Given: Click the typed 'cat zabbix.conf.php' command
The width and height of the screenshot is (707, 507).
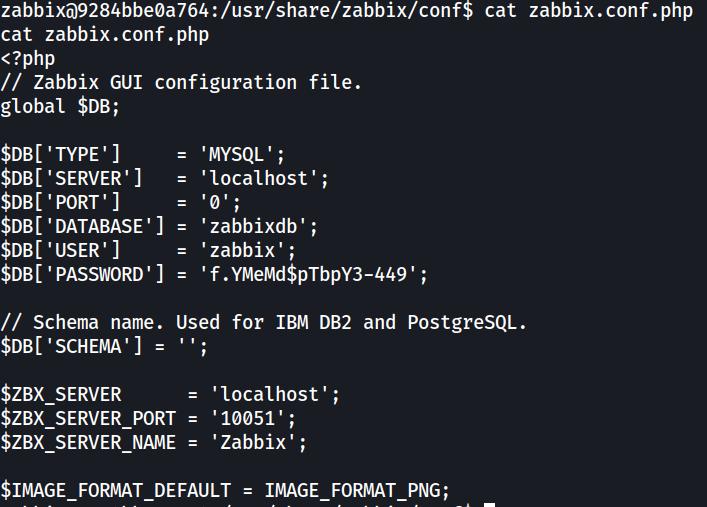Looking at the screenshot, I should tap(588, 10).
